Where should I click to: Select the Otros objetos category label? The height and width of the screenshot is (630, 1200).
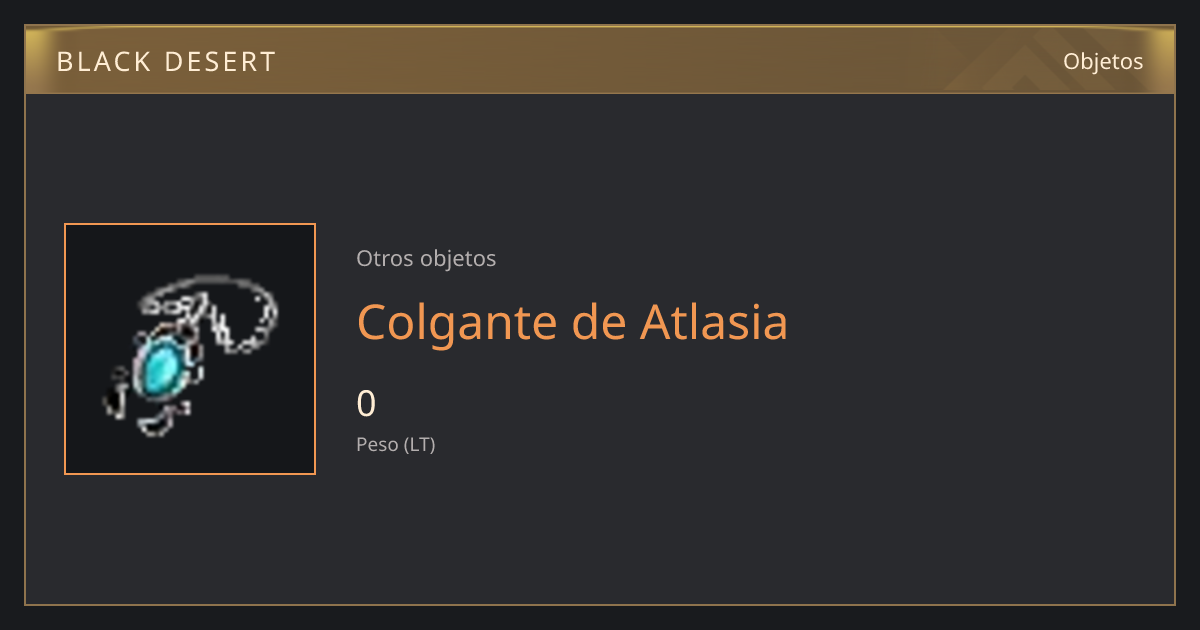(x=426, y=258)
